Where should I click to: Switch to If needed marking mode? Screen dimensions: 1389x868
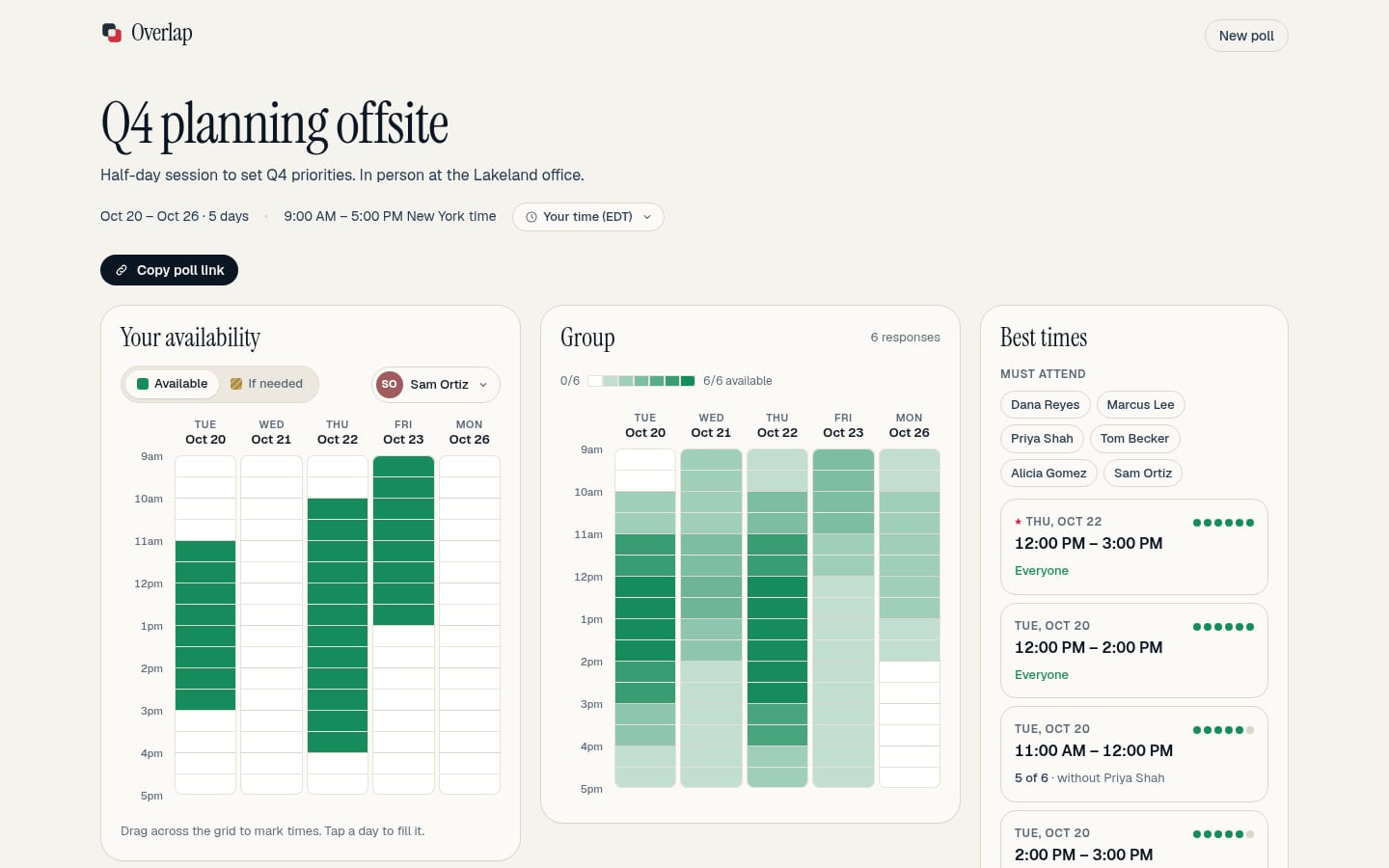267,384
